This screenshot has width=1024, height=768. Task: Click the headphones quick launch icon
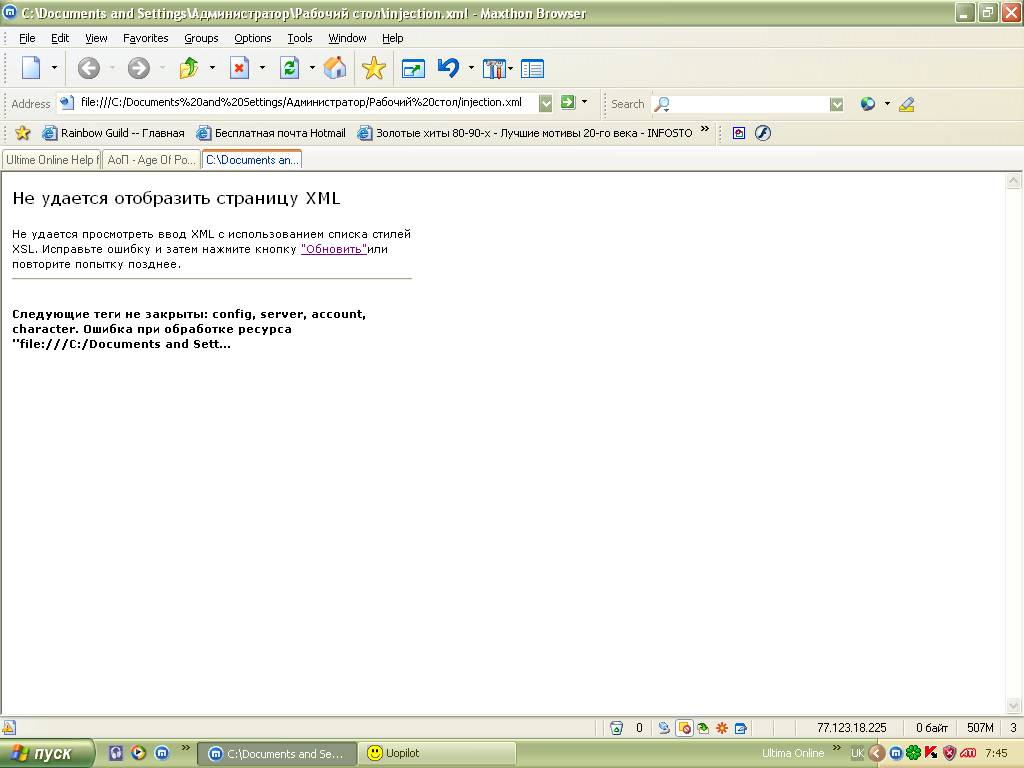(116, 753)
